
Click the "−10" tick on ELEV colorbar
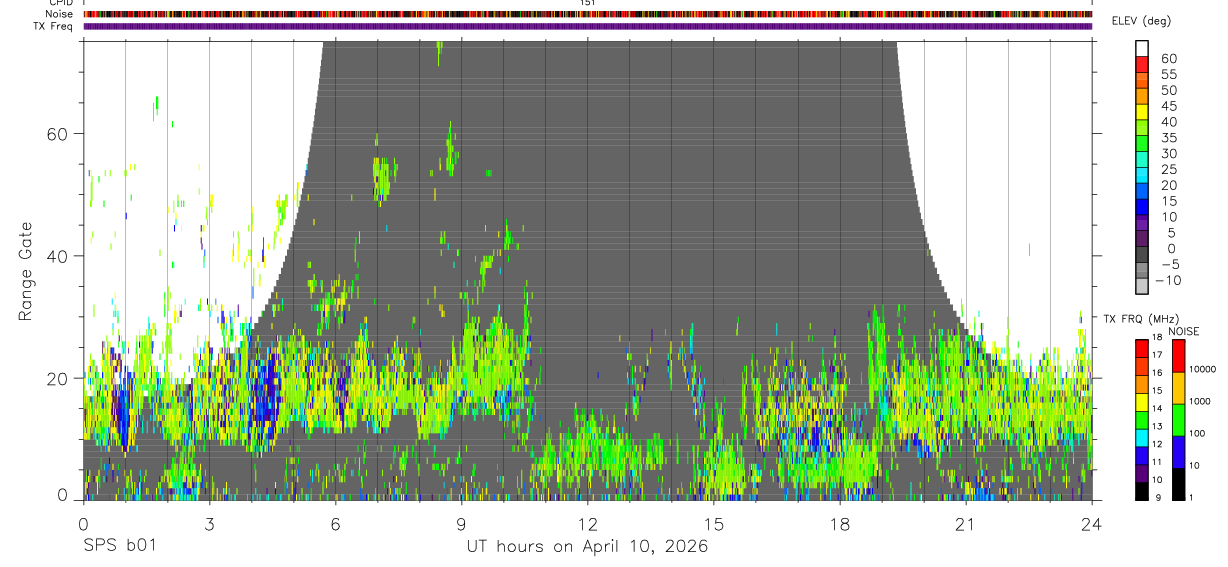(x=1166, y=281)
